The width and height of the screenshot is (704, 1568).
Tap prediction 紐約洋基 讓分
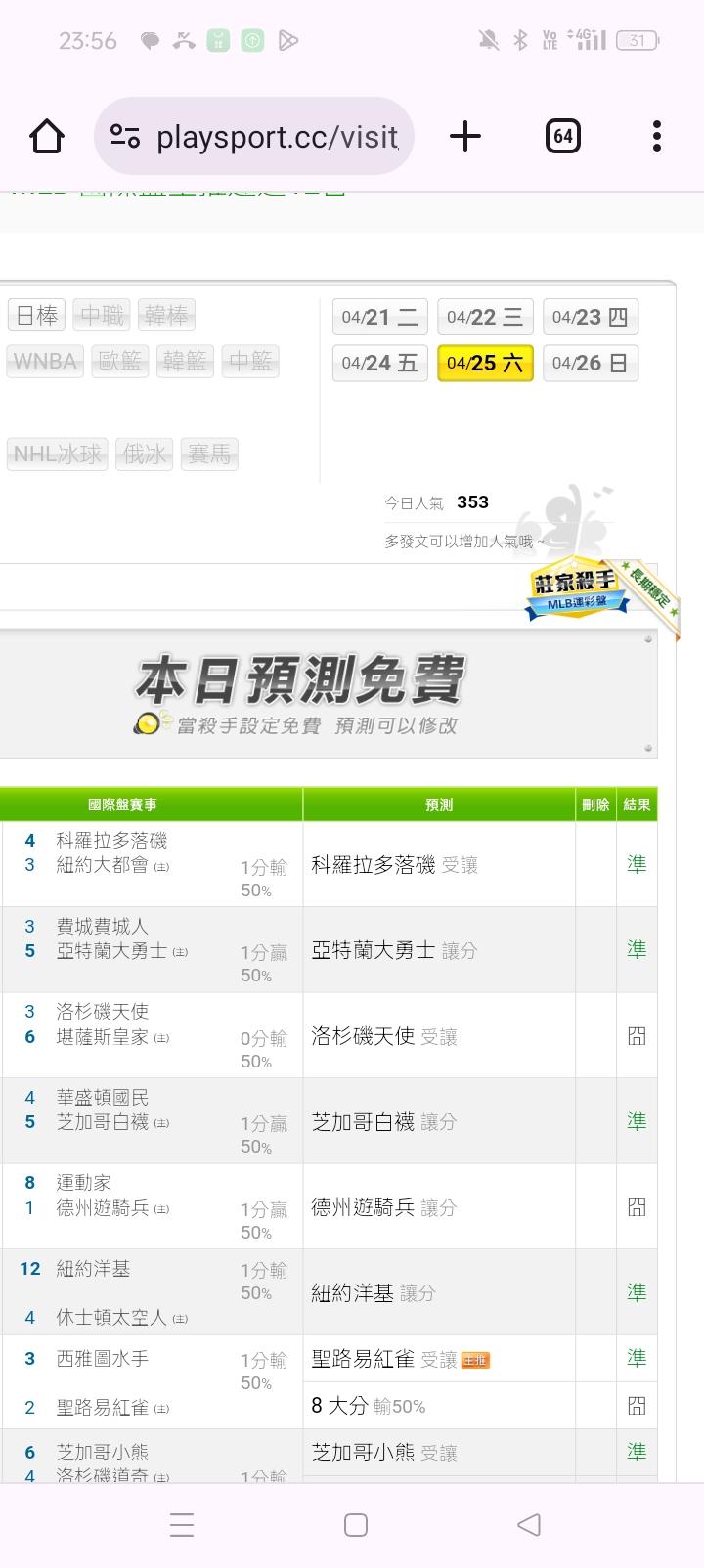pyautogui.click(x=374, y=1293)
